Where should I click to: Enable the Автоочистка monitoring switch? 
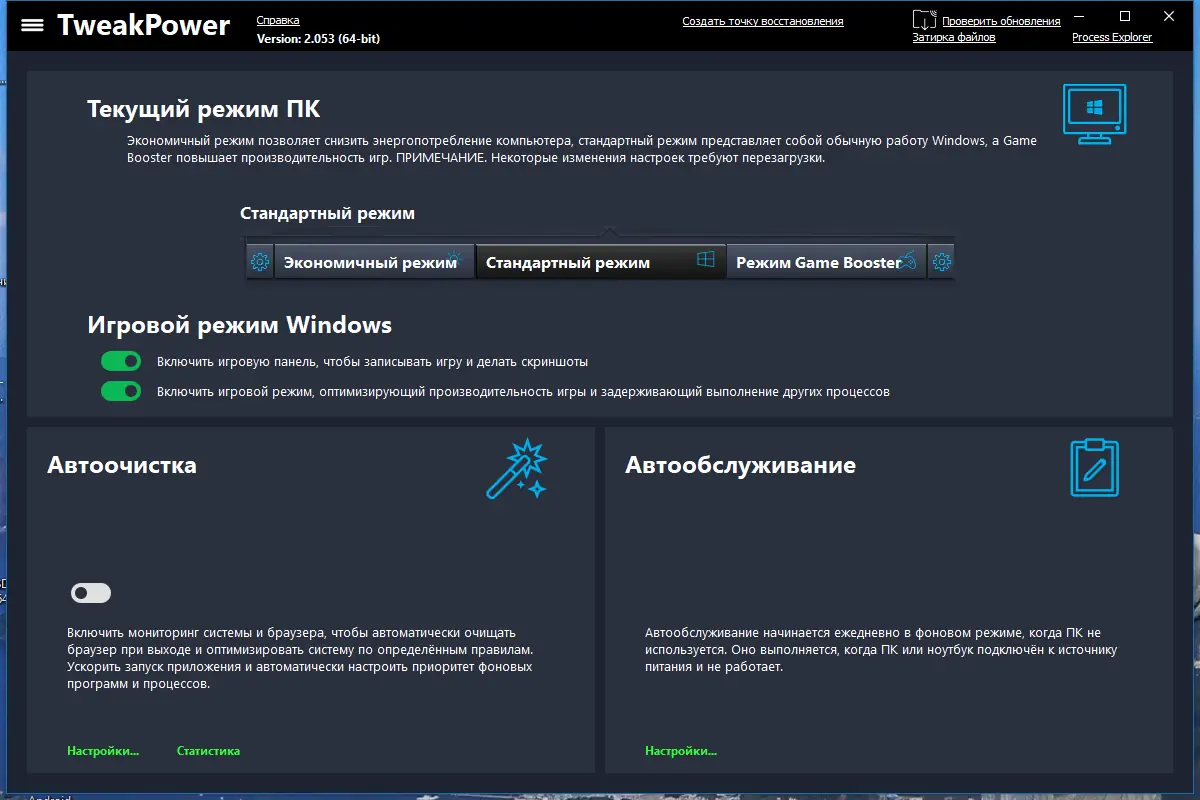(91, 594)
